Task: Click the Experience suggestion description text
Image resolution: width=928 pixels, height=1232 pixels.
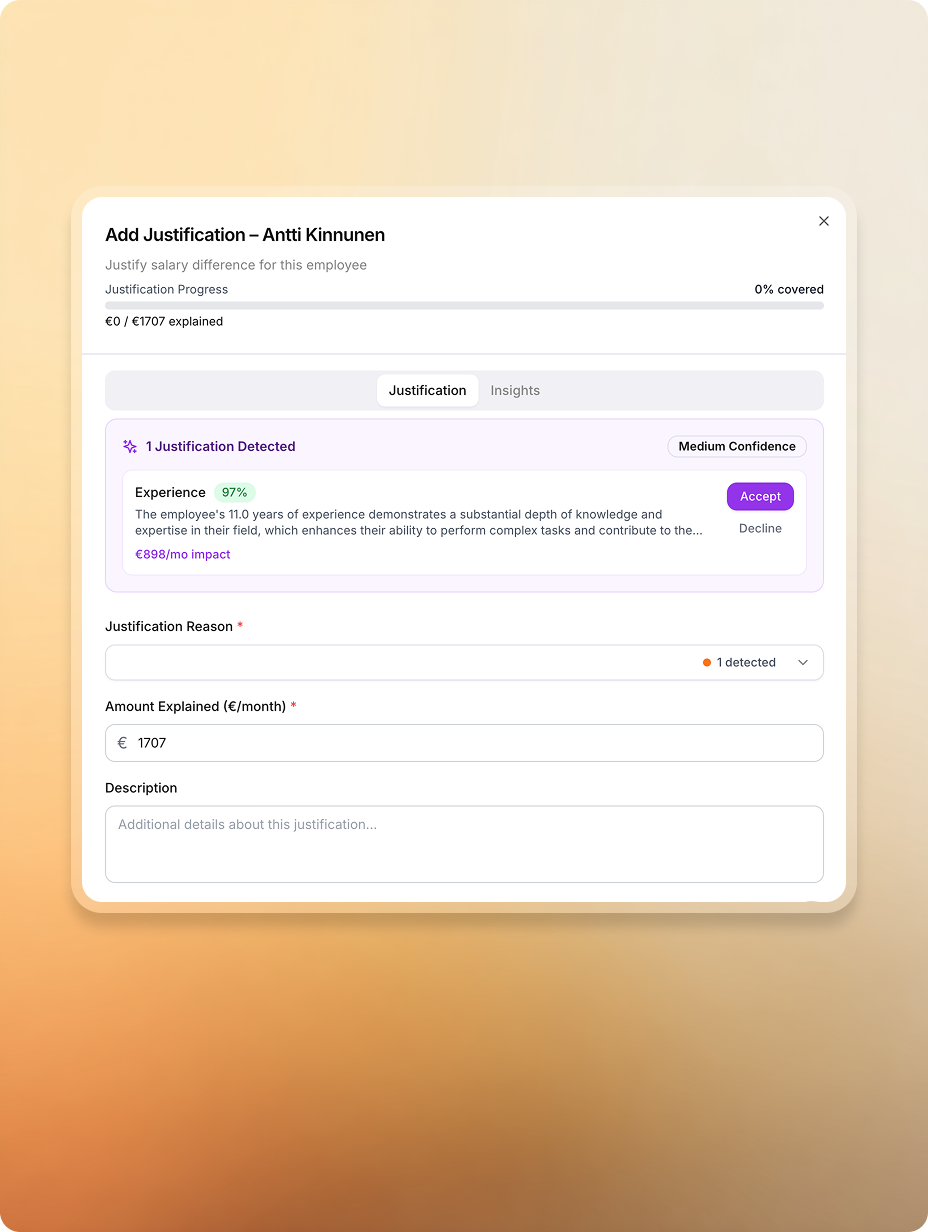Action: click(420, 522)
